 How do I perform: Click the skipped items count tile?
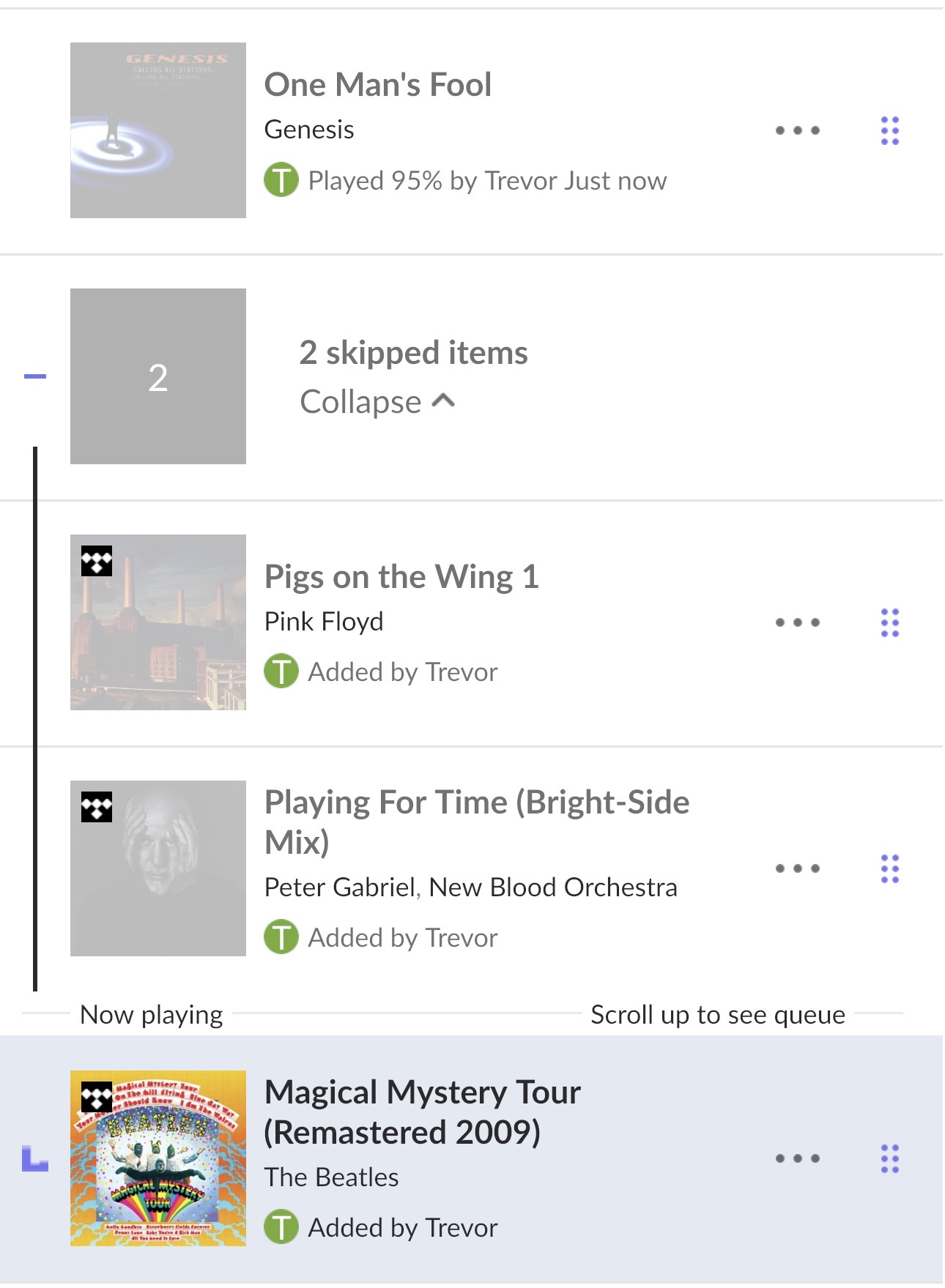click(158, 376)
